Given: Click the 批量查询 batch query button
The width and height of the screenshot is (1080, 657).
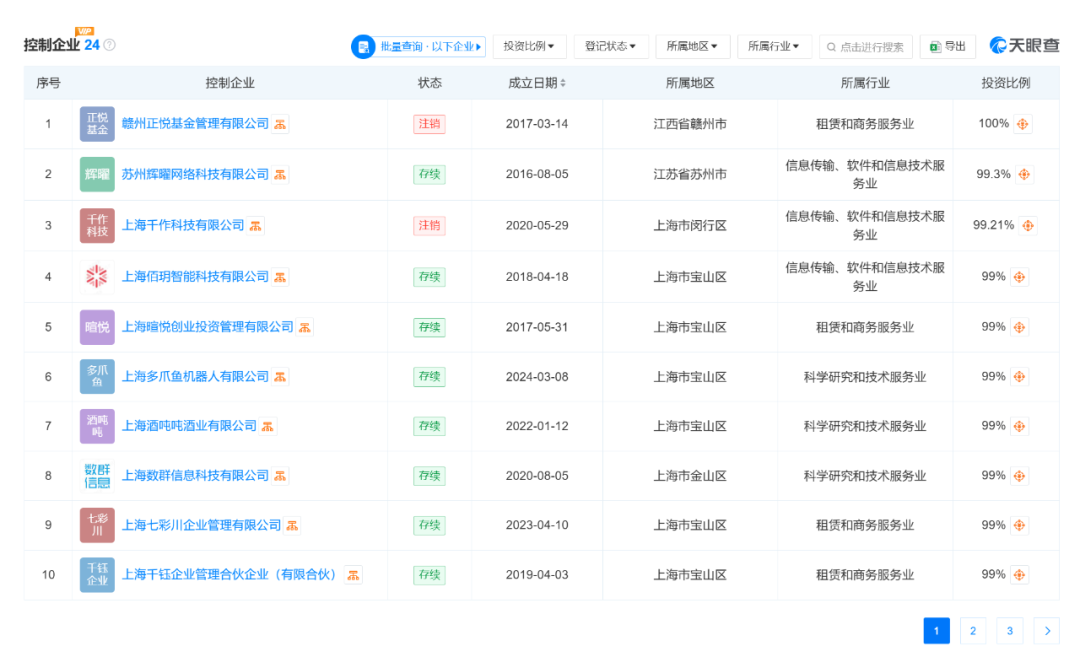Looking at the screenshot, I should [418, 47].
